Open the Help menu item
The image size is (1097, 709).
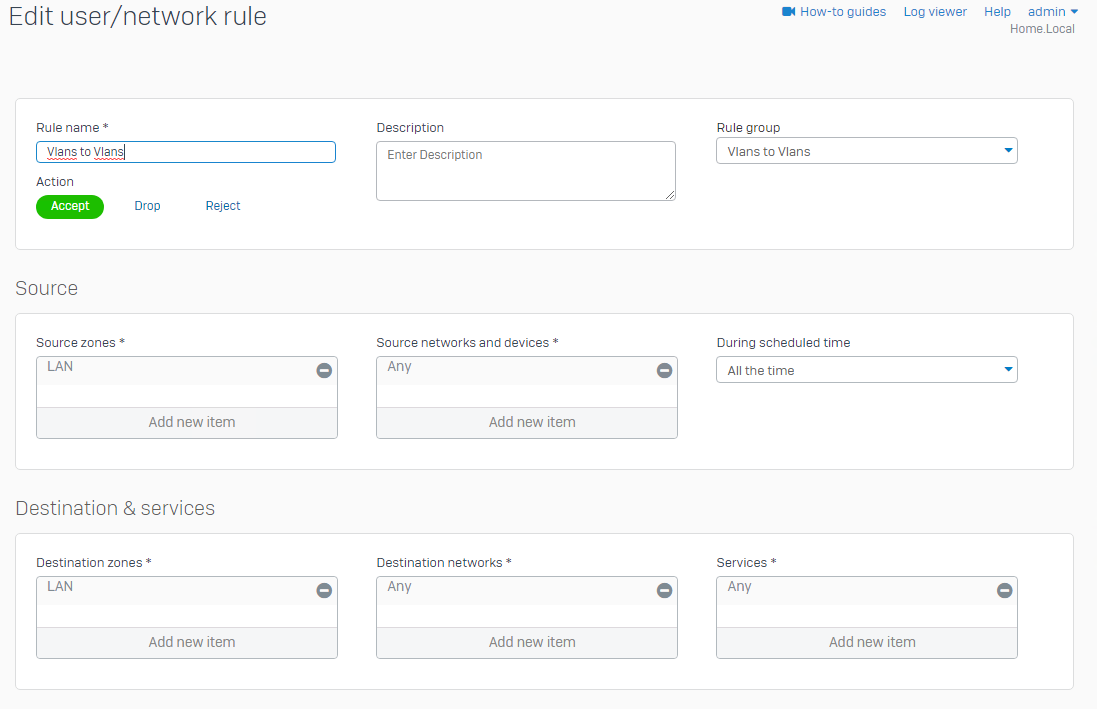[x=997, y=12]
